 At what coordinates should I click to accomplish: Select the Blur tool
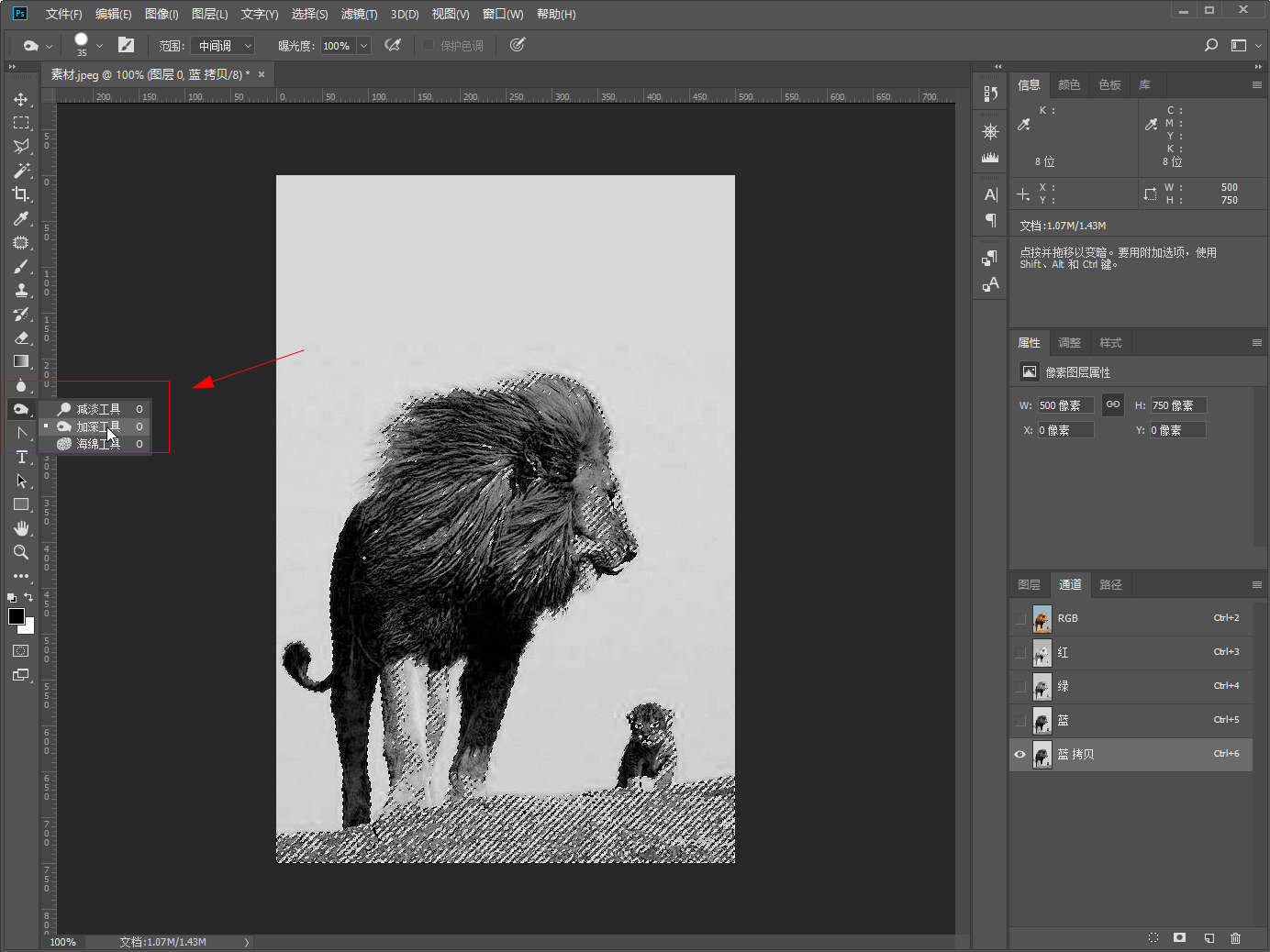[21, 385]
